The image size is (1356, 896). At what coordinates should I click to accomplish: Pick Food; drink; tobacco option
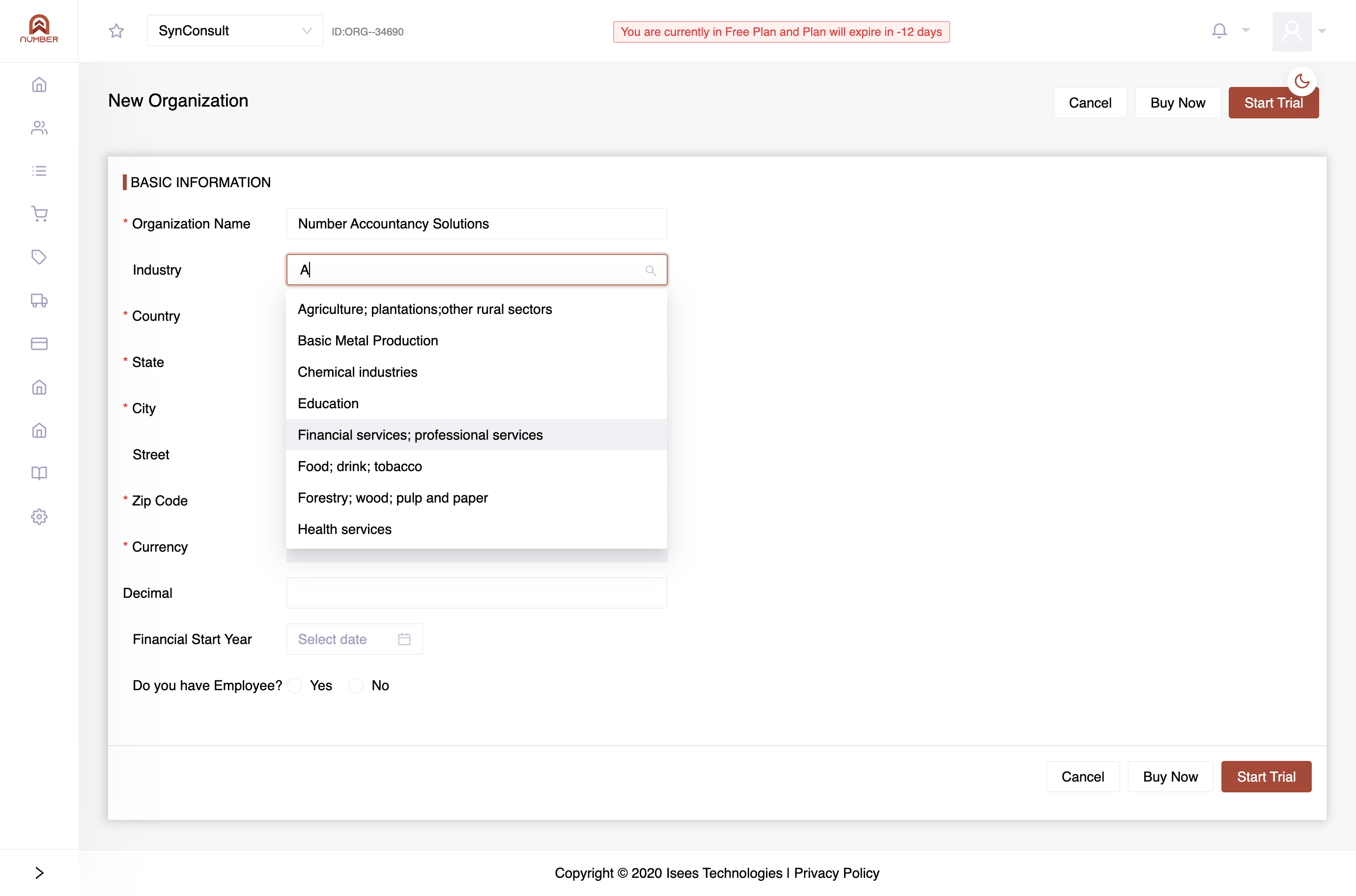477,466
